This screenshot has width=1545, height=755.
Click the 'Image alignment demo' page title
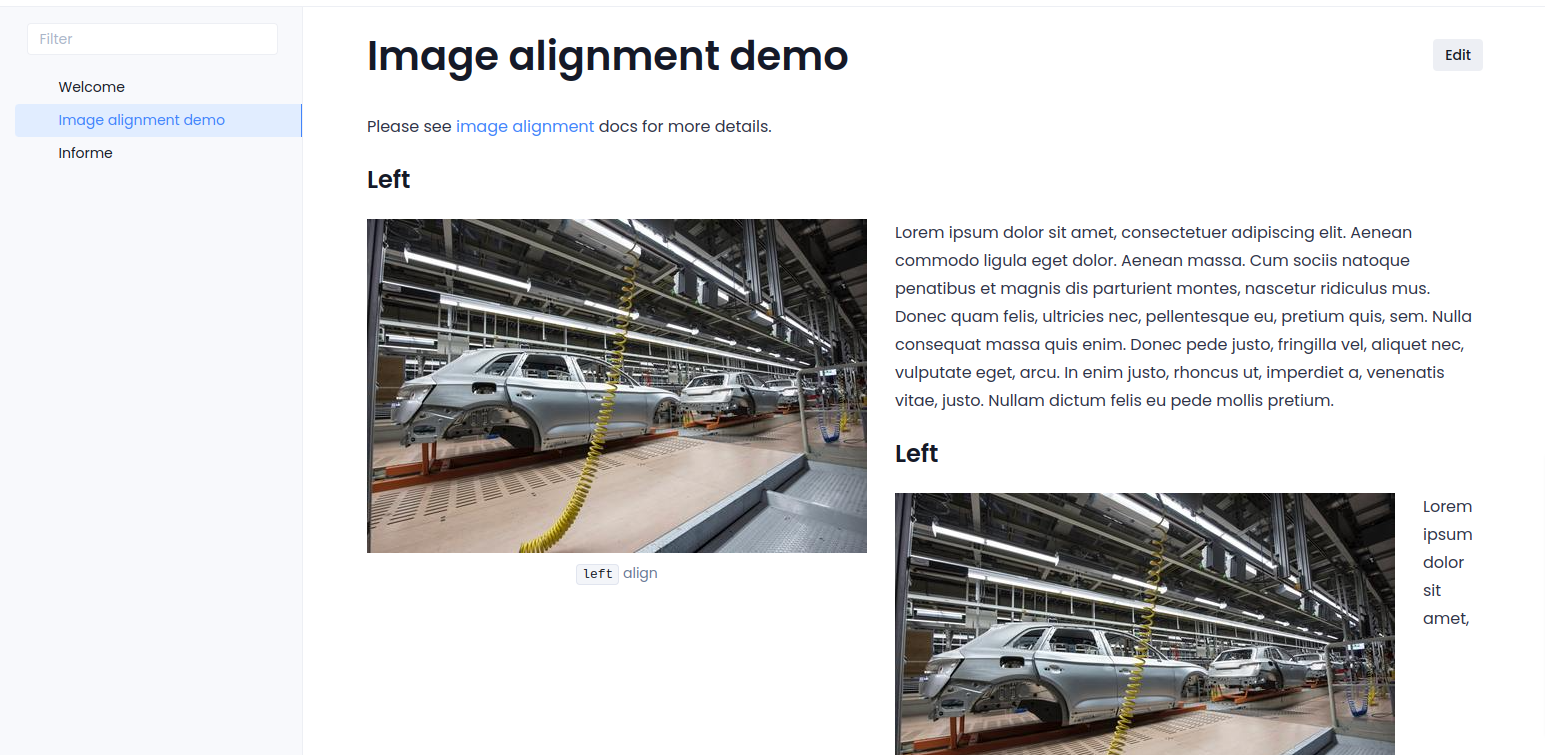(608, 56)
